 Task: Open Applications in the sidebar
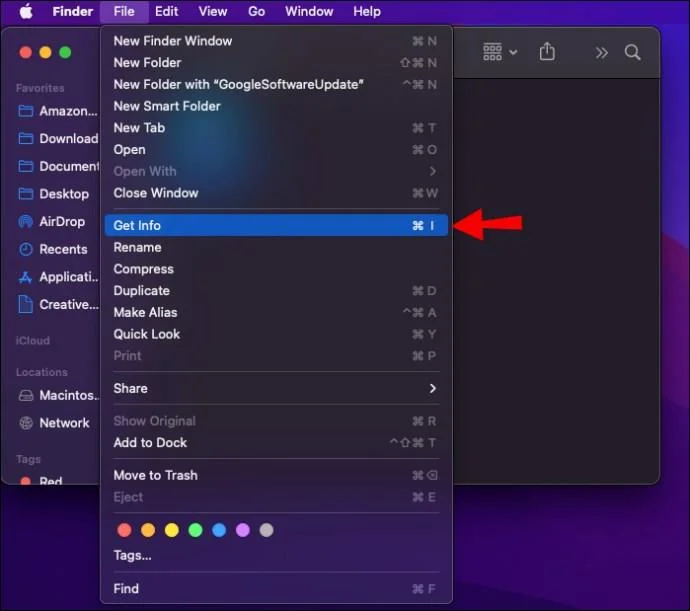pyautogui.click(x=57, y=277)
